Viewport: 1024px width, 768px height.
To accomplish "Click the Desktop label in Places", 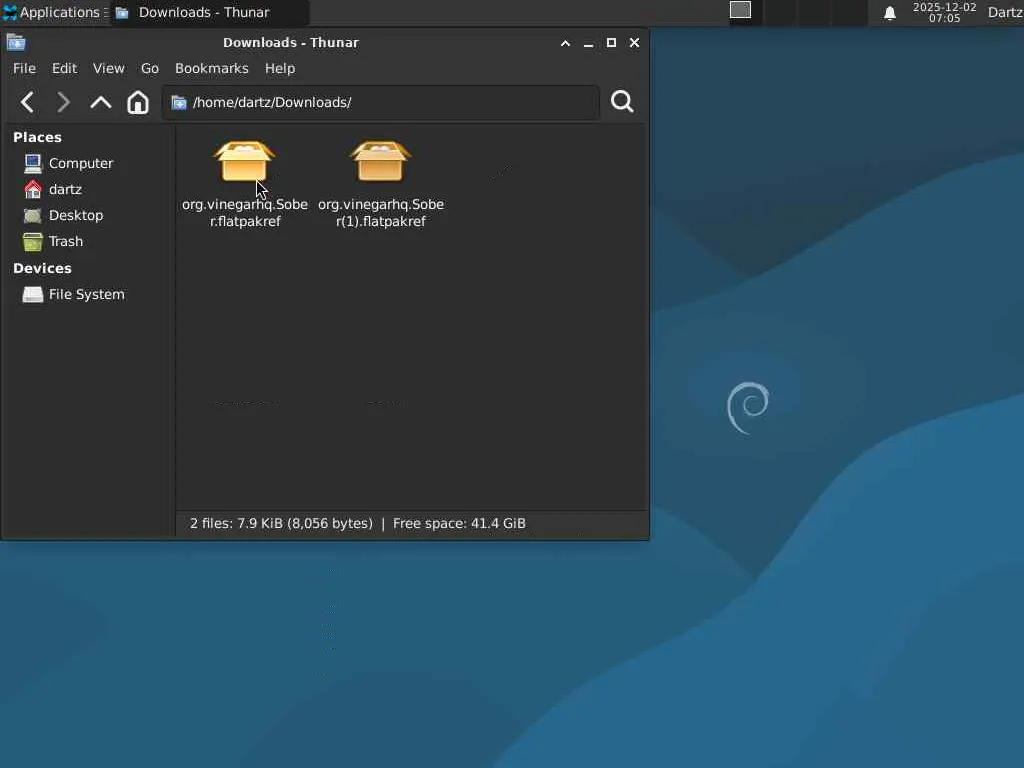I will point(76,216).
